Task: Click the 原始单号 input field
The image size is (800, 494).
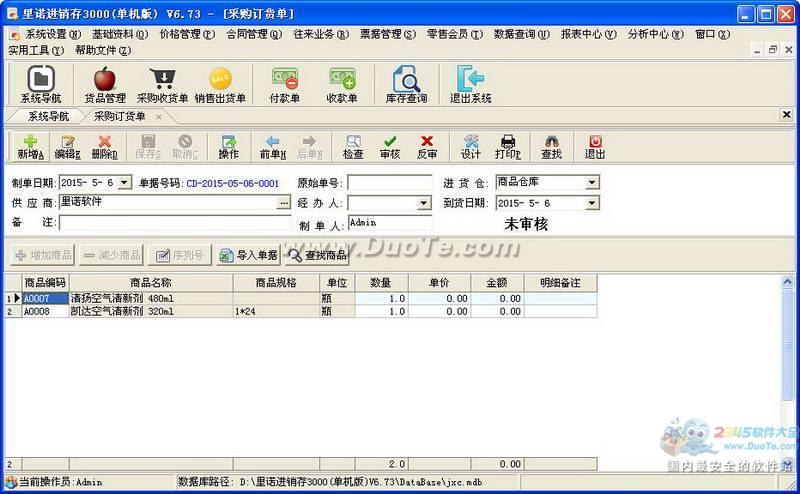Action: (390, 182)
